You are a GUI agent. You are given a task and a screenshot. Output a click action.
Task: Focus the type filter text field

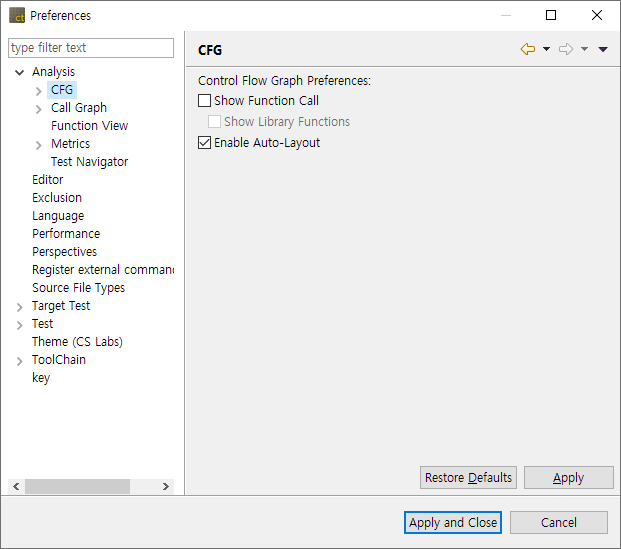coord(91,48)
